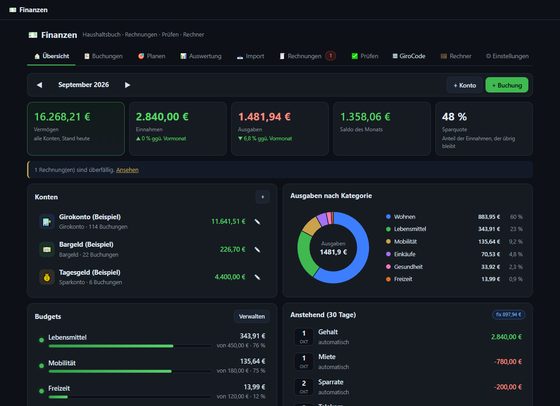This screenshot has width=560, height=406.
Task: Click the Finanzen icon in top bar
Action: [x=12, y=10]
